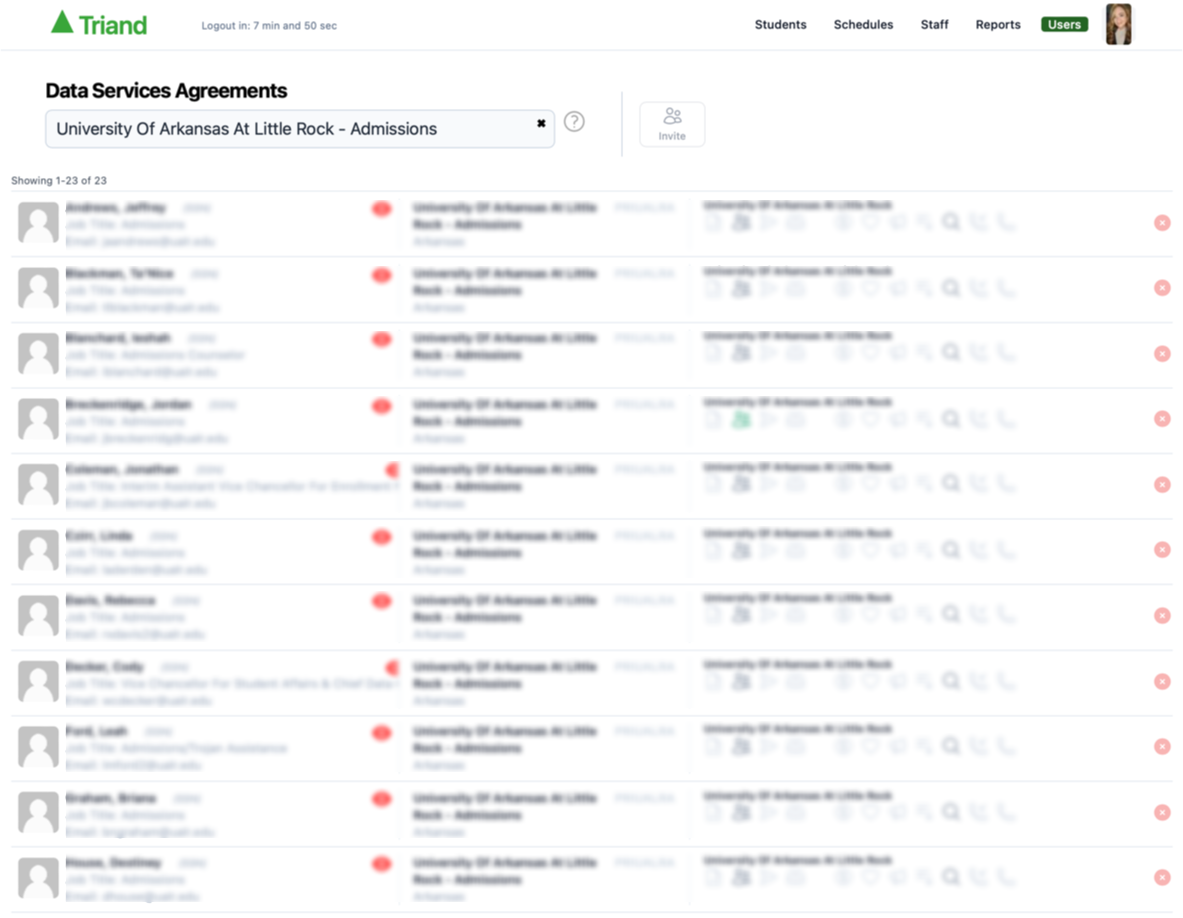Open the help question mark icon

(574, 121)
